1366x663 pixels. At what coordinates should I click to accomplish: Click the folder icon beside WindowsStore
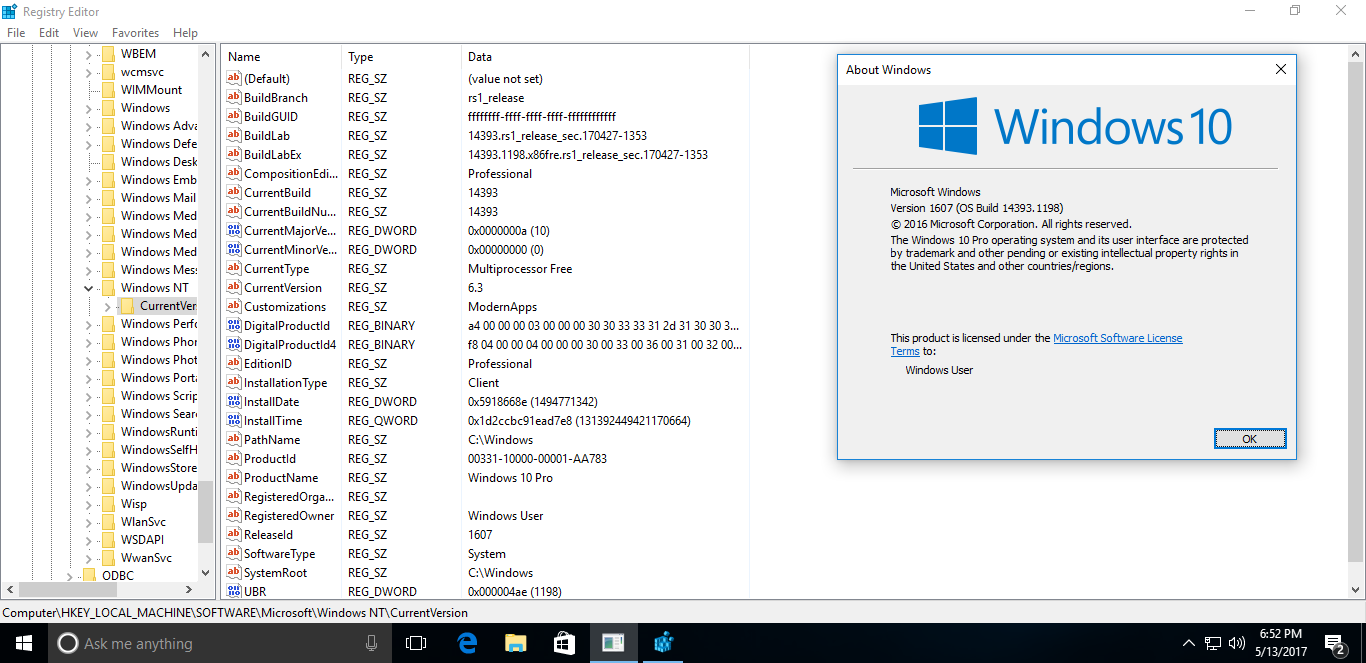tap(108, 468)
